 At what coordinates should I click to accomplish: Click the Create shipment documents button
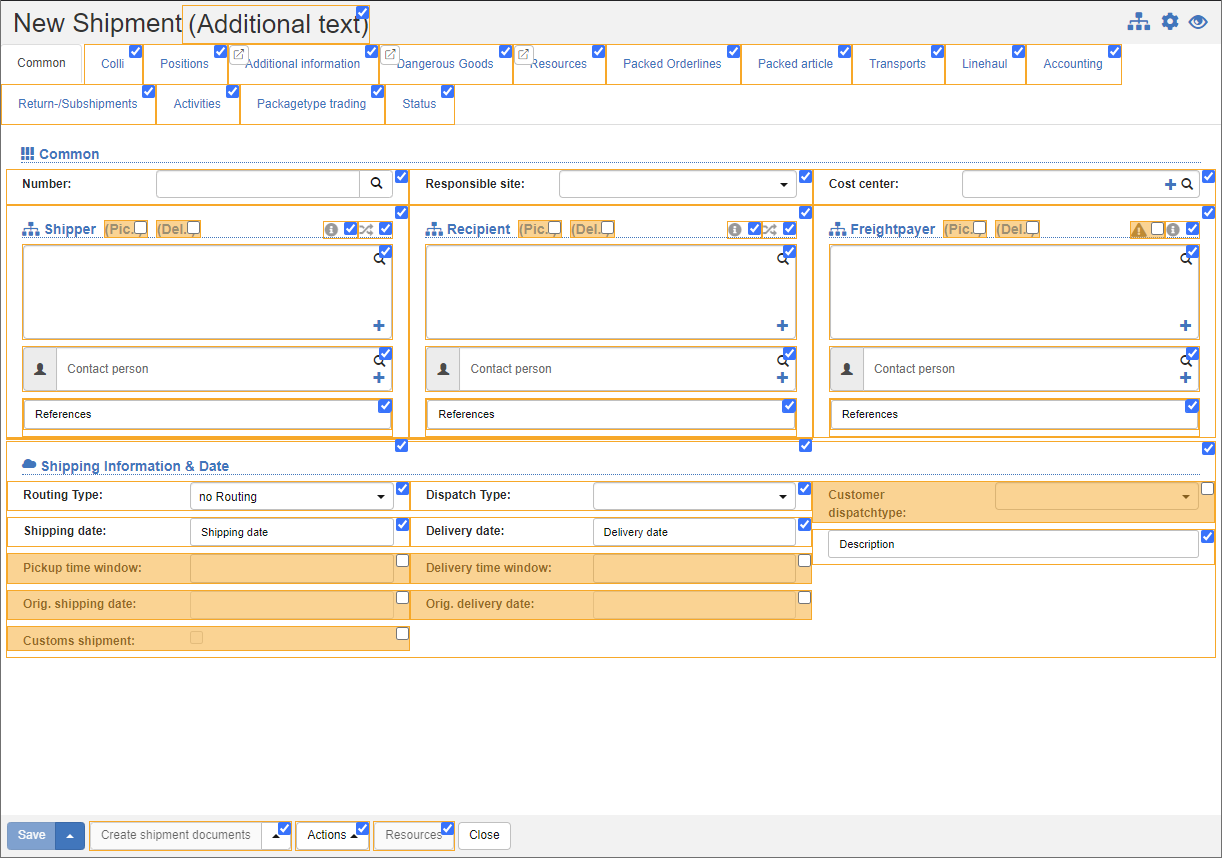pos(175,835)
